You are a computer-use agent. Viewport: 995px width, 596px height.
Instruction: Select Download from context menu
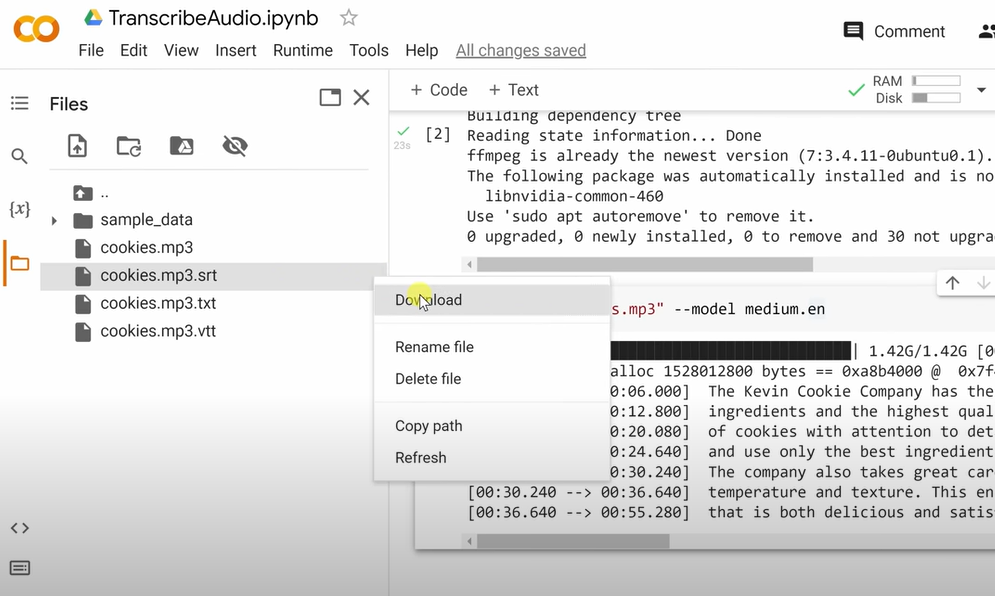(428, 300)
